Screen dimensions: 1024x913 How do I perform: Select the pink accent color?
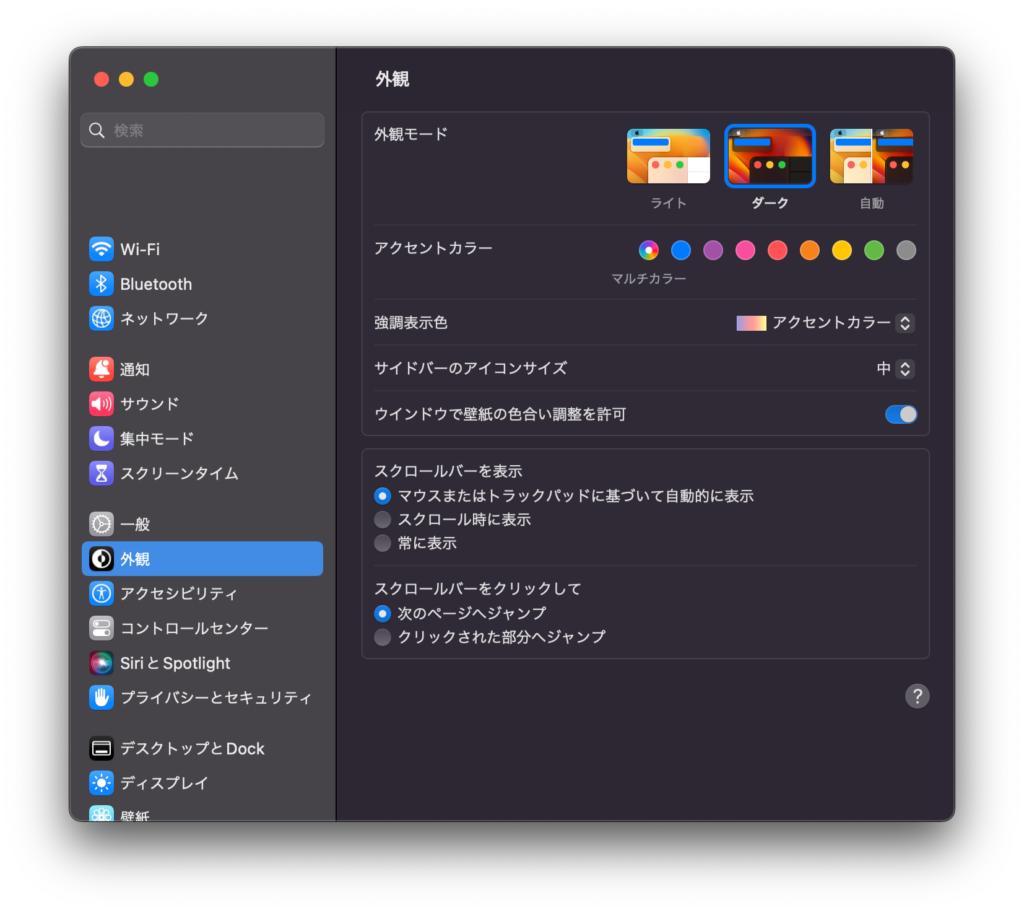[x=745, y=250]
